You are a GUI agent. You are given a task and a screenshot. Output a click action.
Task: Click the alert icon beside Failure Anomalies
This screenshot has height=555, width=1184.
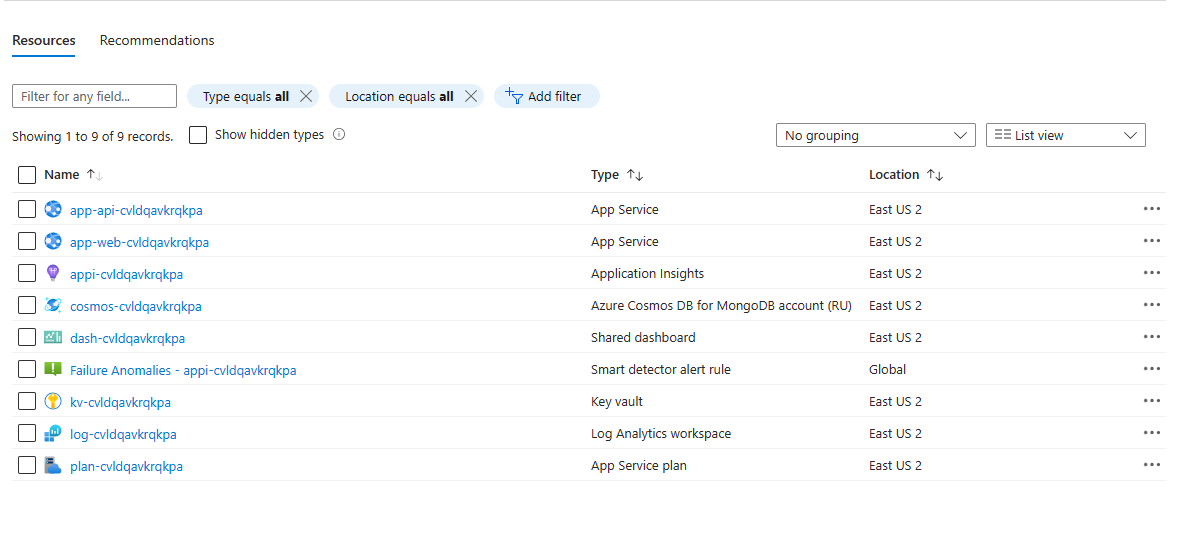click(53, 369)
